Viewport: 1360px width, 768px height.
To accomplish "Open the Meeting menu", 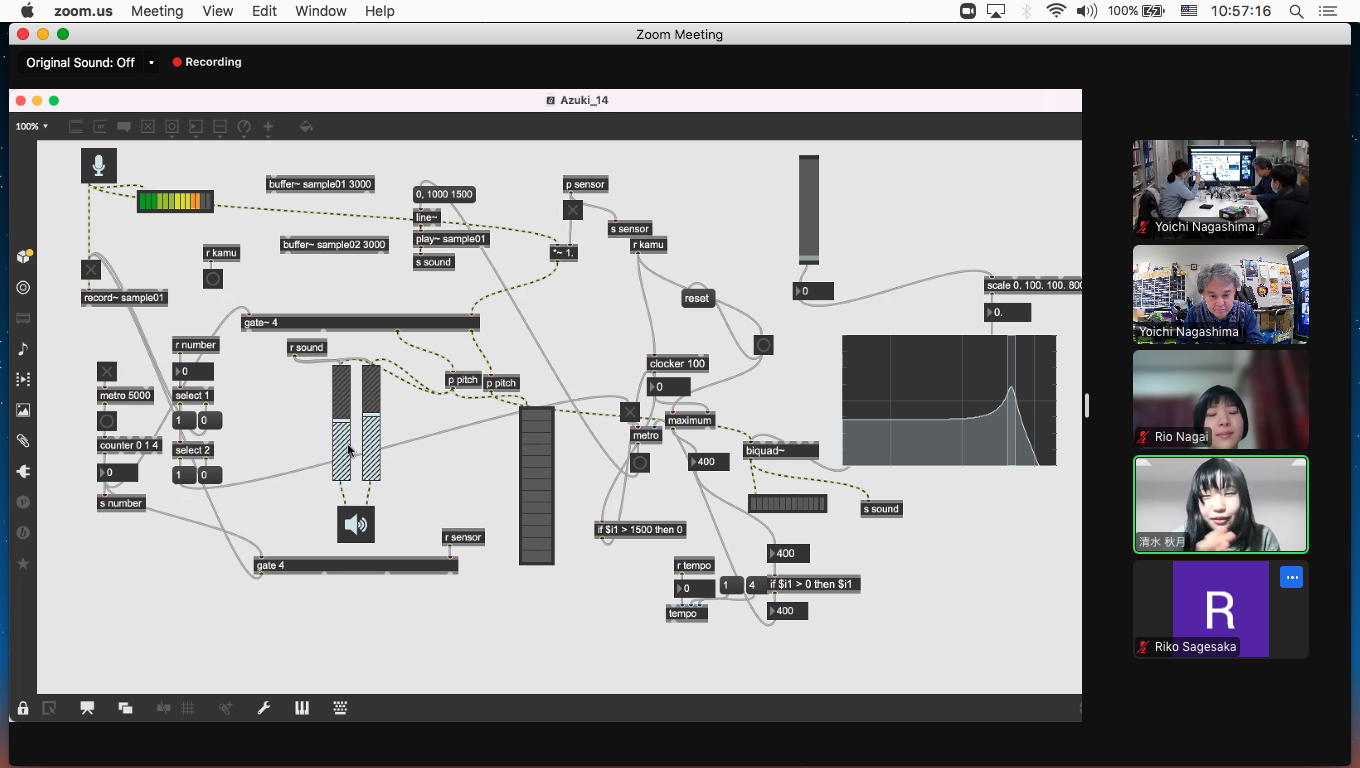I will [157, 11].
